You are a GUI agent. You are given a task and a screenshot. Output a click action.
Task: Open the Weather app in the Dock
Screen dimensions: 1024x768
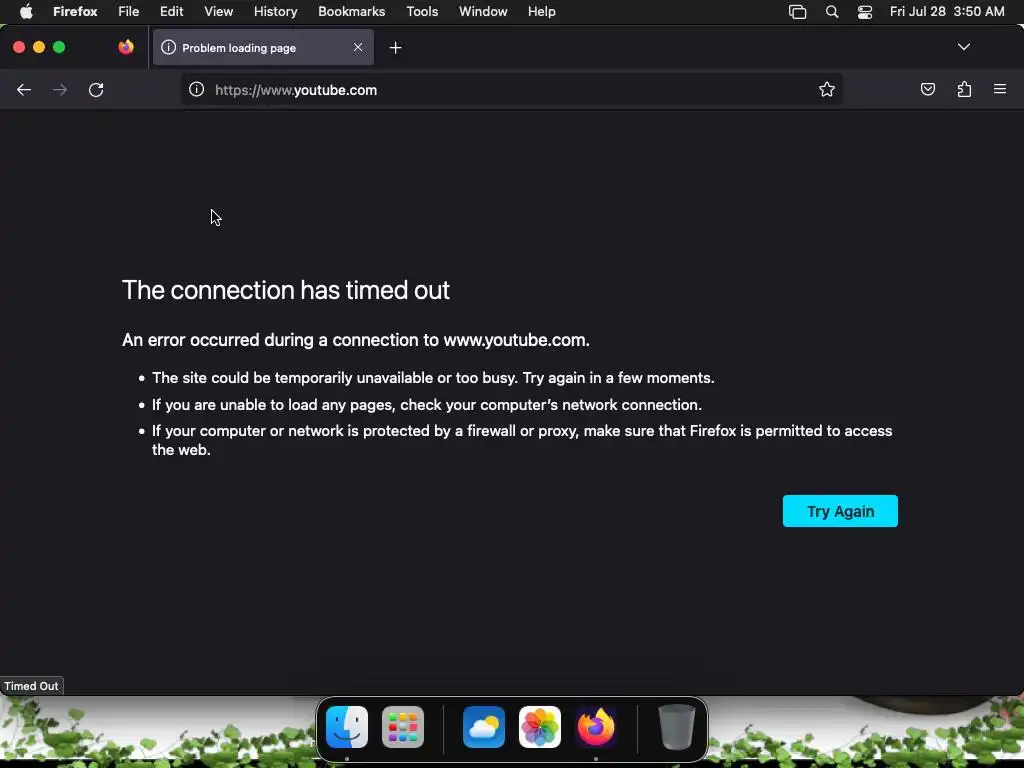tap(484, 727)
